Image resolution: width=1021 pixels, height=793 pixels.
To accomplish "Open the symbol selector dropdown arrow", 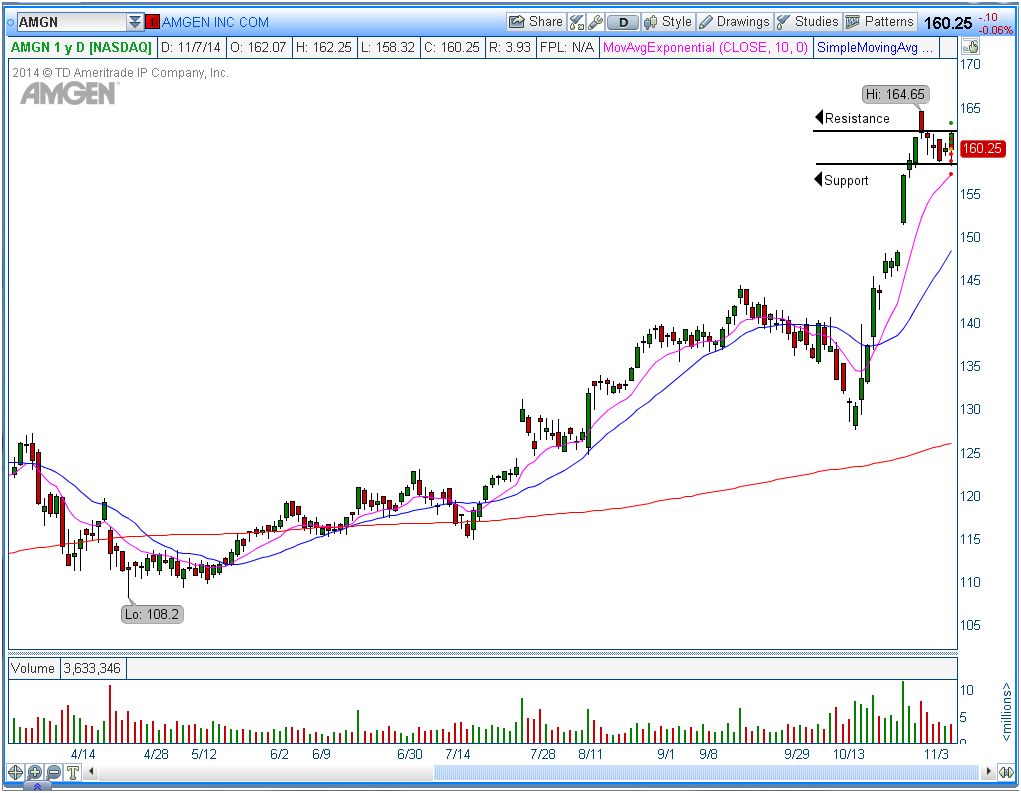I will tap(135, 22).
